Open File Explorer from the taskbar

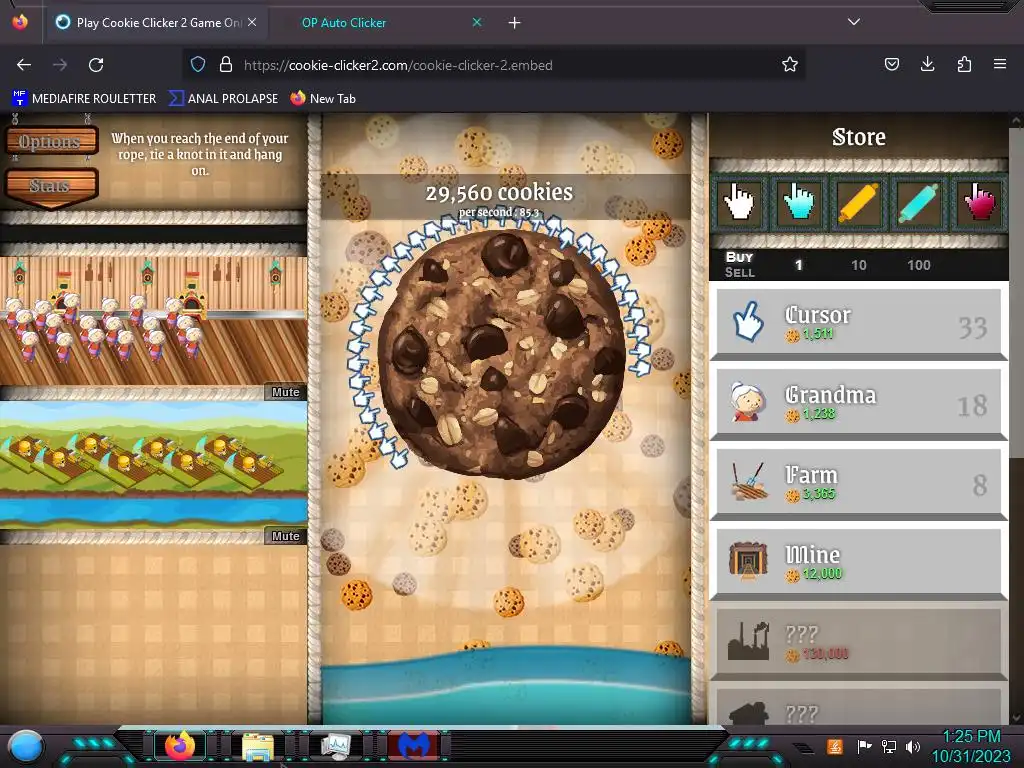coord(258,746)
